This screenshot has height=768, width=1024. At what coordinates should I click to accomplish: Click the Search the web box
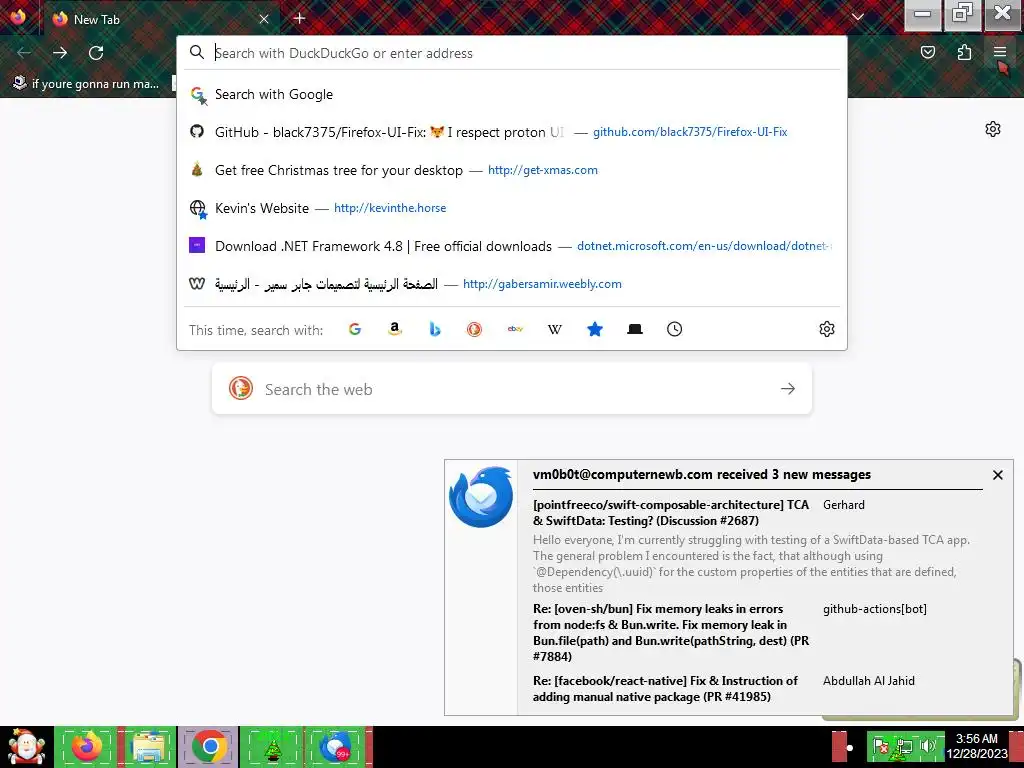pos(512,389)
